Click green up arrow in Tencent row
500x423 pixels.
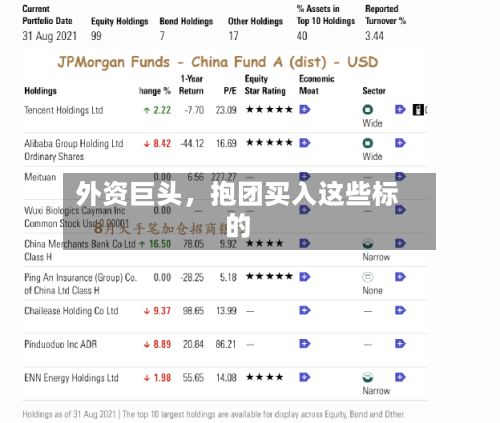tap(146, 110)
